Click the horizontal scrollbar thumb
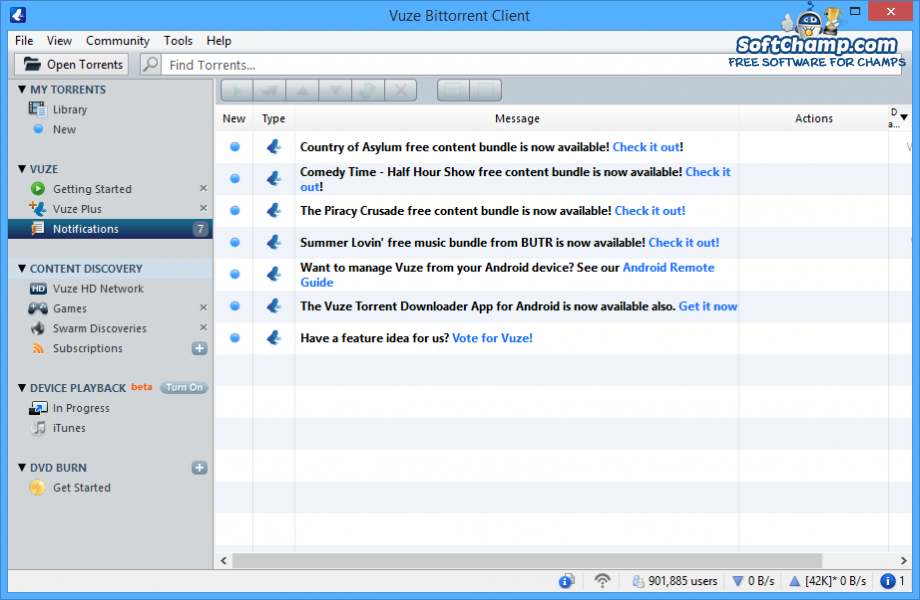920x600 pixels. (527, 560)
